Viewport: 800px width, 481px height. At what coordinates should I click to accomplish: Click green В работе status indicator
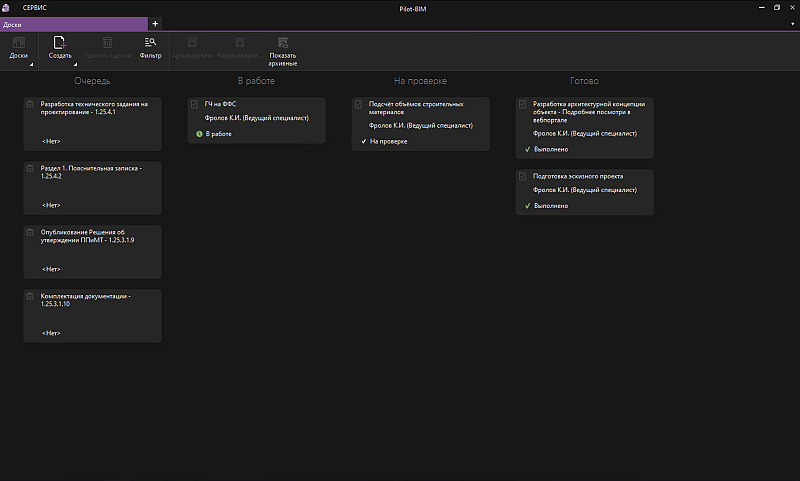click(x=199, y=133)
